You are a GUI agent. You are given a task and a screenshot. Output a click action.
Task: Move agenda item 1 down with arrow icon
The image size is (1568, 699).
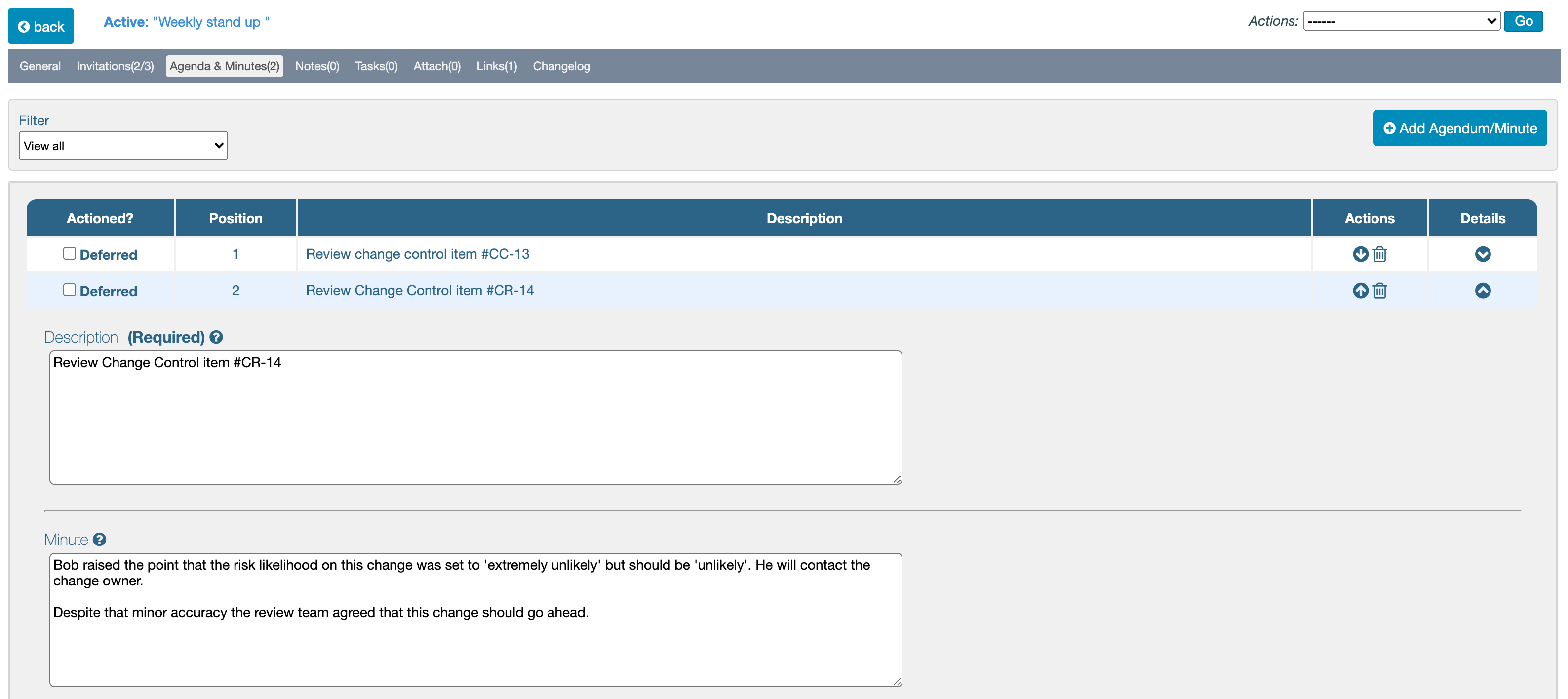click(1360, 254)
